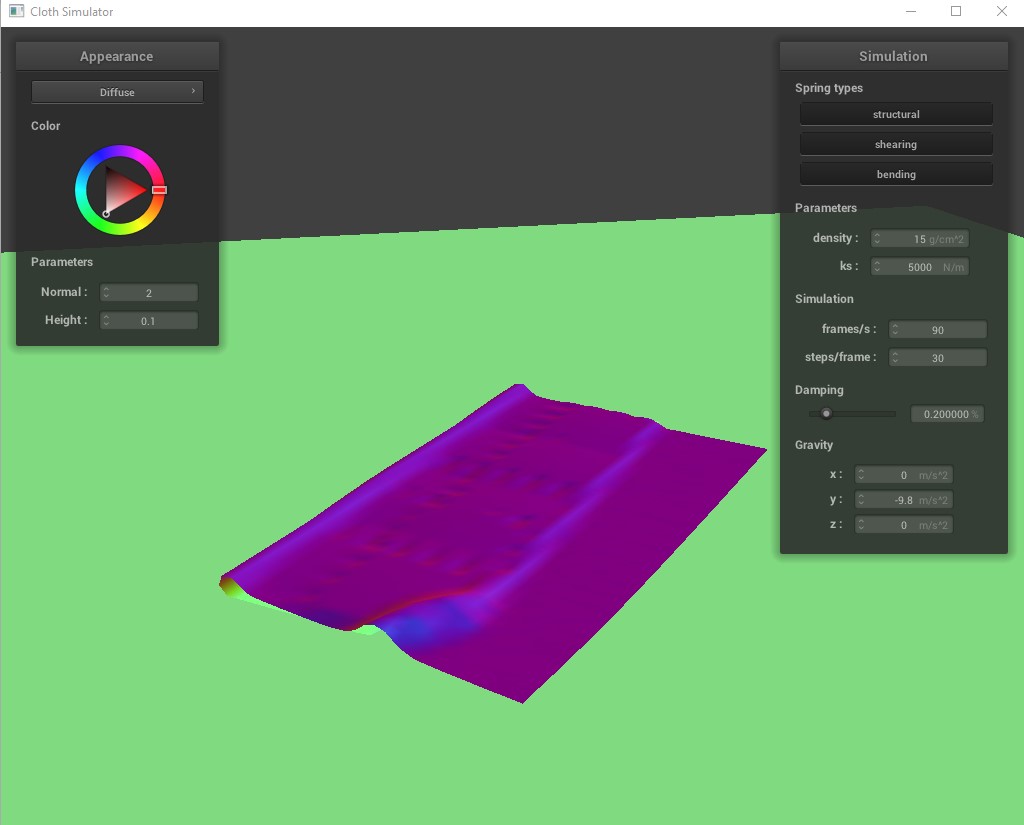Screen dimensions: 1024x825
Task: Click the Simulation panel header
Action: point(893,56)
